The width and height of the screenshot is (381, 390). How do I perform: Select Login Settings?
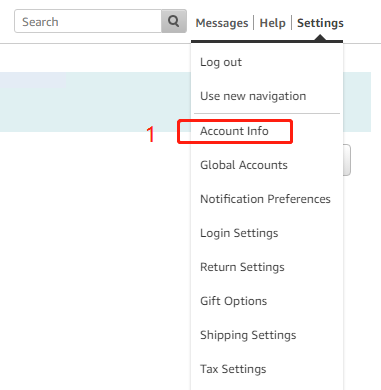239,233
